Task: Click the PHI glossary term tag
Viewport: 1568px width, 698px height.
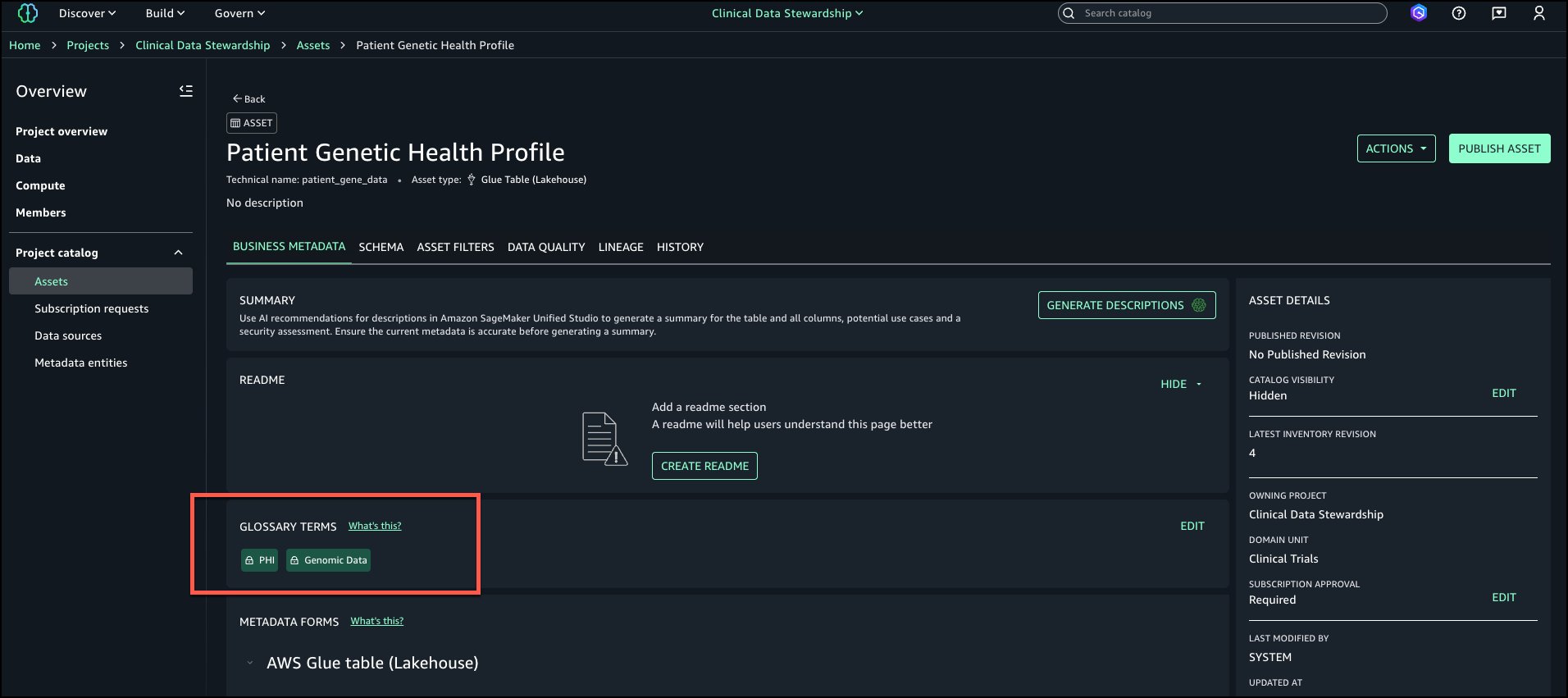Action: tap(259, 560)
